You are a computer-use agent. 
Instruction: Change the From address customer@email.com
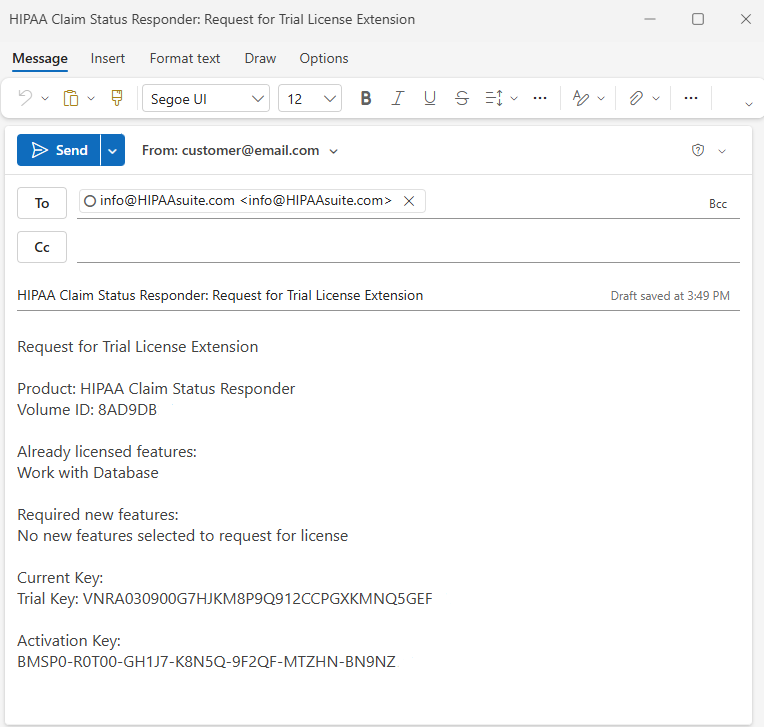point(240,151)
